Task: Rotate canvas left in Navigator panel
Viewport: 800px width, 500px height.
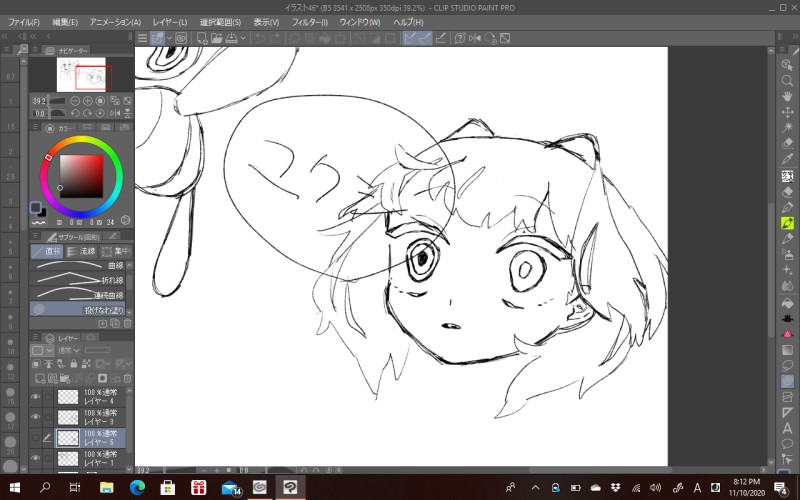Action: [x=75, y=113]
